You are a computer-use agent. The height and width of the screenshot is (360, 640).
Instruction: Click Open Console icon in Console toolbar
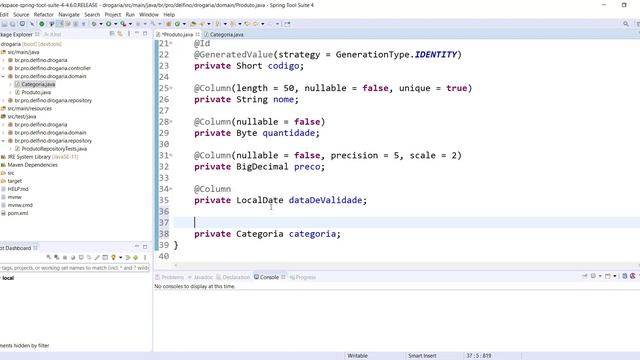point(608,276)
